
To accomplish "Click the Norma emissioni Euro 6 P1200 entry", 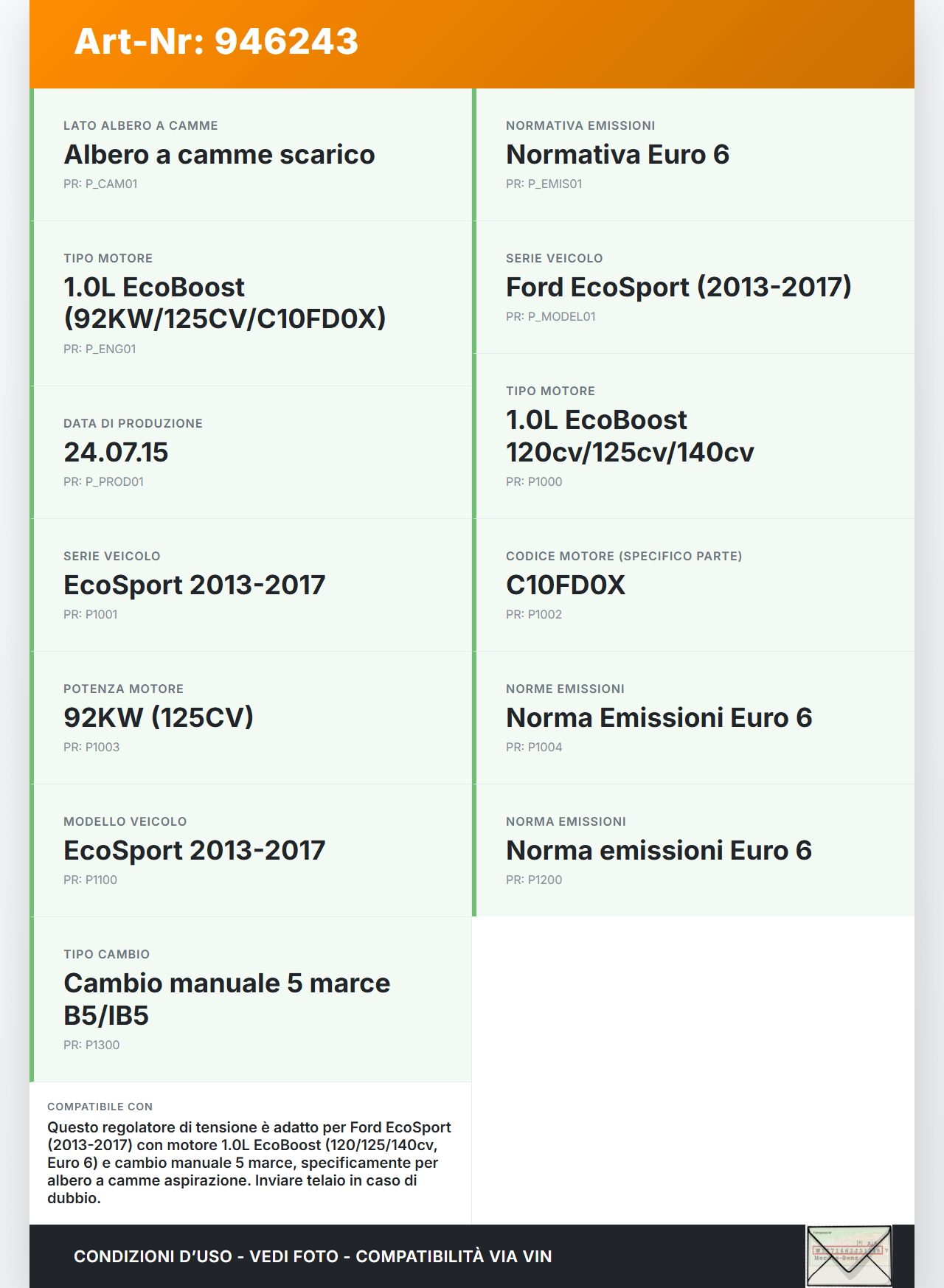I will point(659,850).
